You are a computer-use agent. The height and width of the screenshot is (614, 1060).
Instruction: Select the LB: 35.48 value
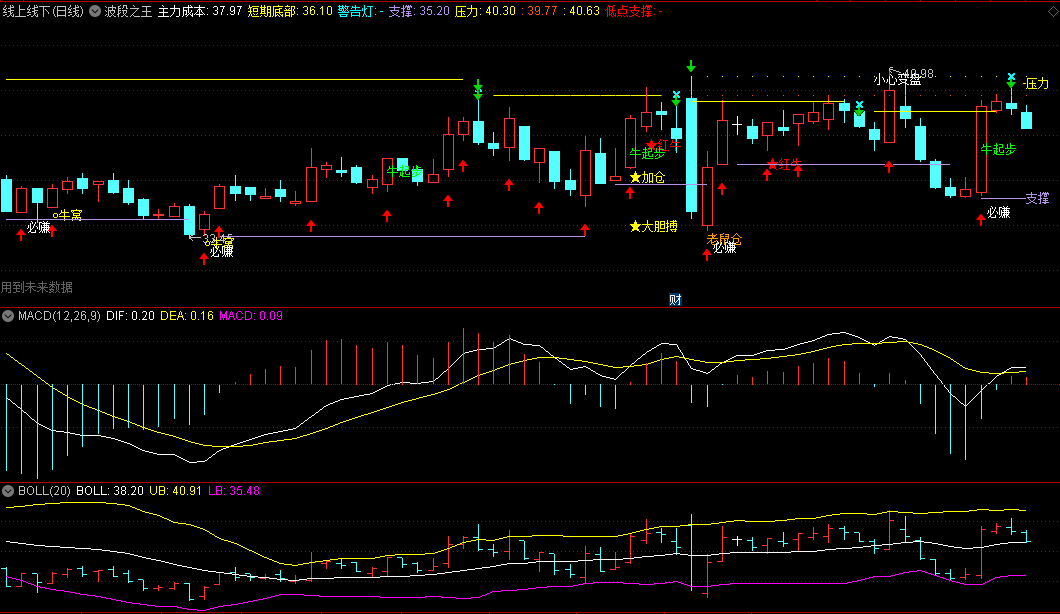coord(233,491)
